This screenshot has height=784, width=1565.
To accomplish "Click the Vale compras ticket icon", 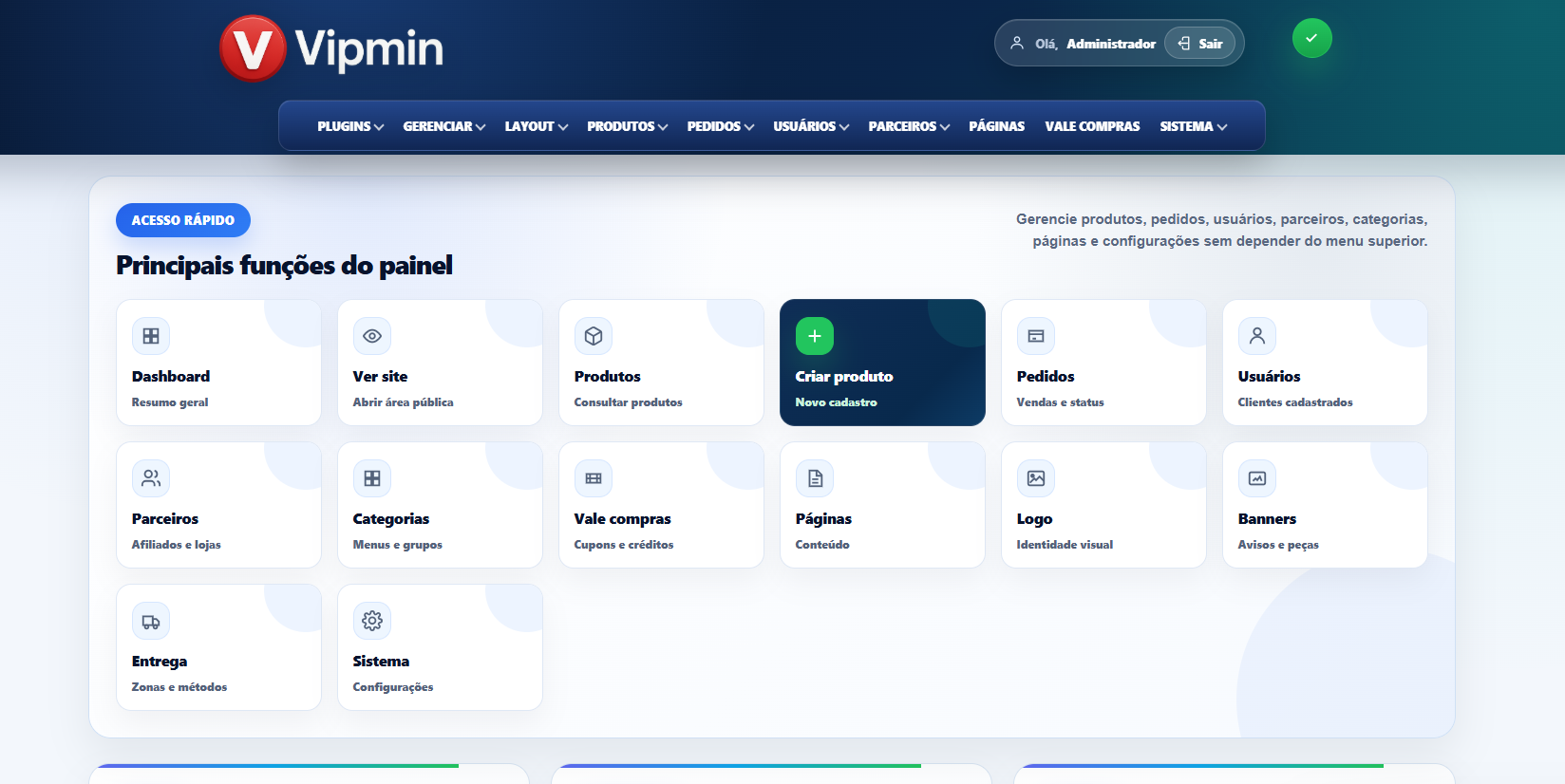I will [594, 478].
